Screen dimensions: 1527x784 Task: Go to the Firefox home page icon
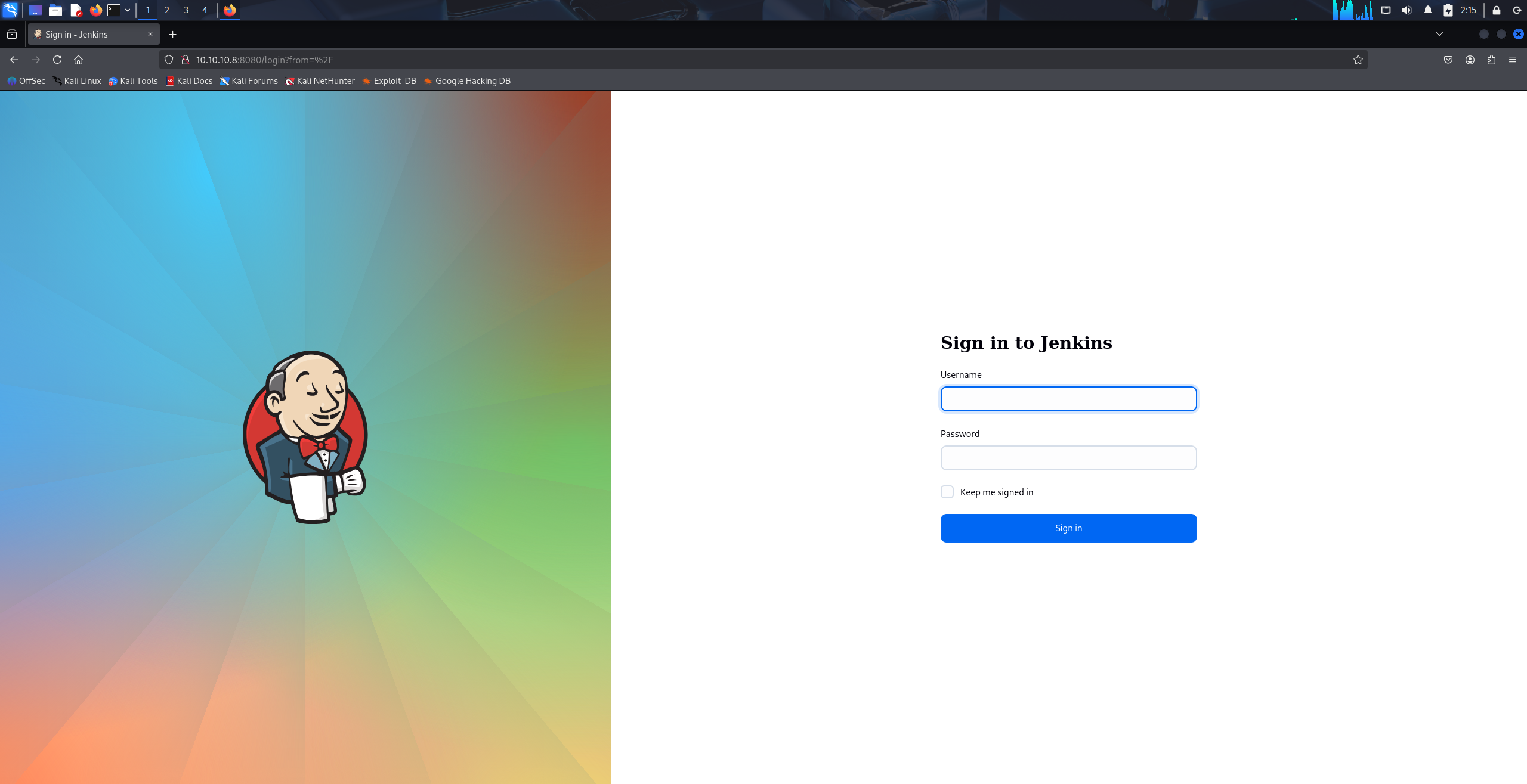click(78, 60)
